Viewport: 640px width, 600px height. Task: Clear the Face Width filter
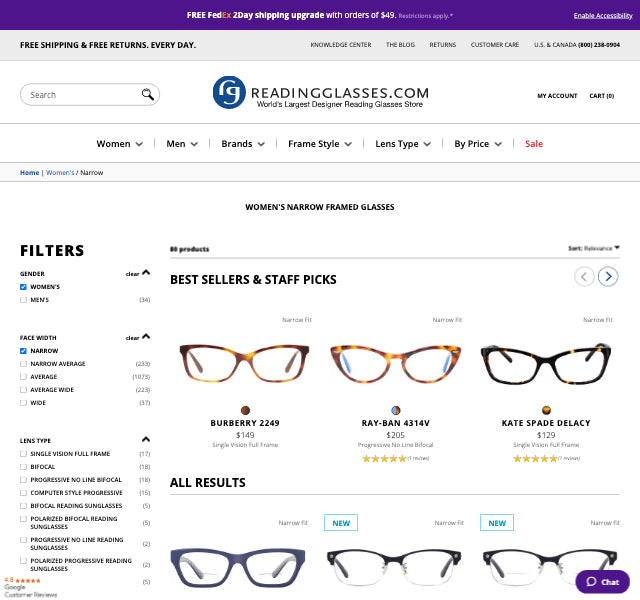[132, 338]
